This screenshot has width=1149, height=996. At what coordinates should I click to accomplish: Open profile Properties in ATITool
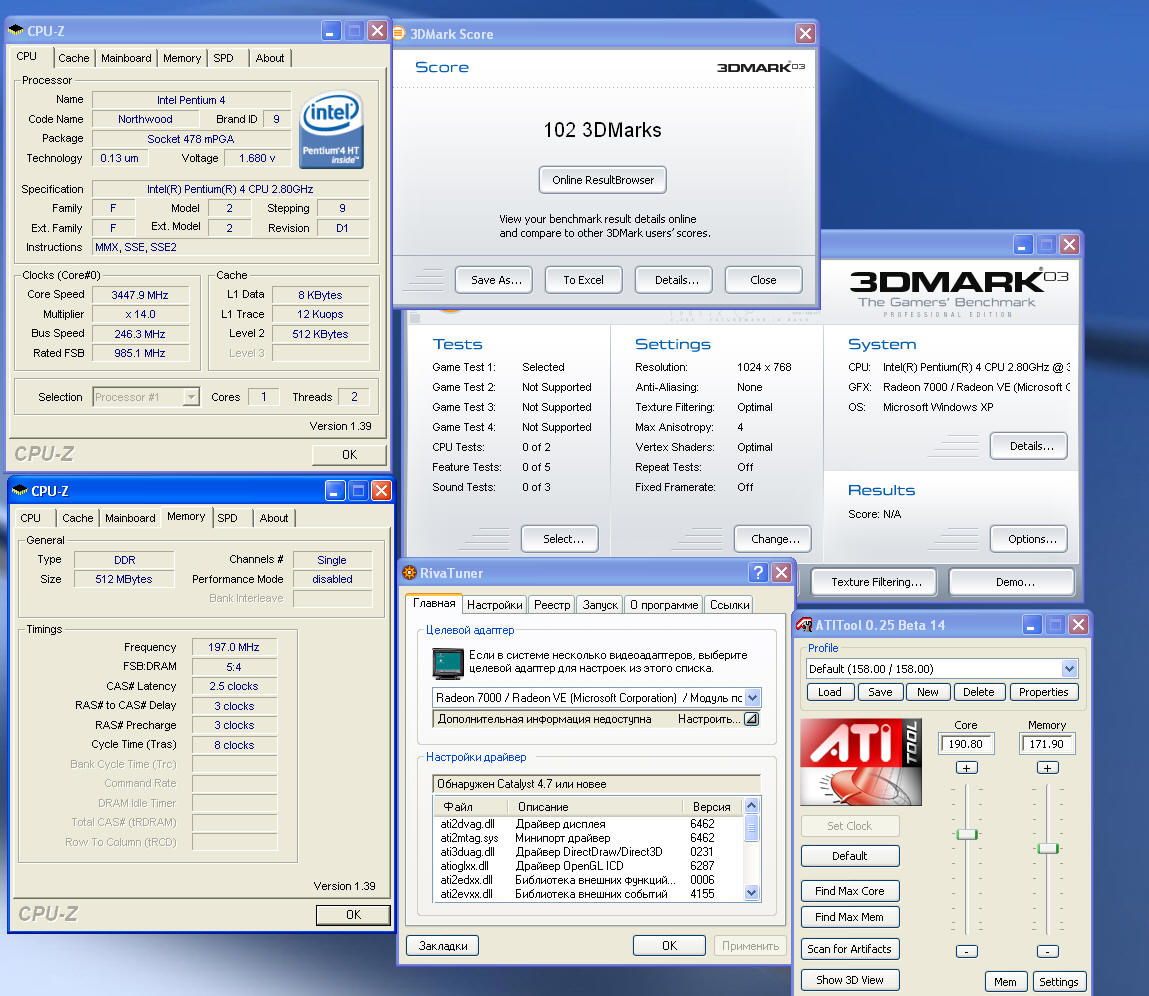[1043, 692]
